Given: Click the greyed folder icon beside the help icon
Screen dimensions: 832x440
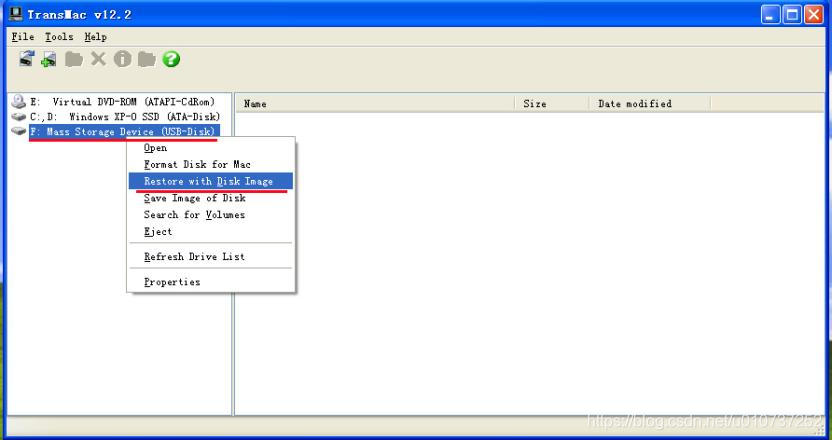Looking at the screenshot, I should pyautogui.click(x=146, y=59).
